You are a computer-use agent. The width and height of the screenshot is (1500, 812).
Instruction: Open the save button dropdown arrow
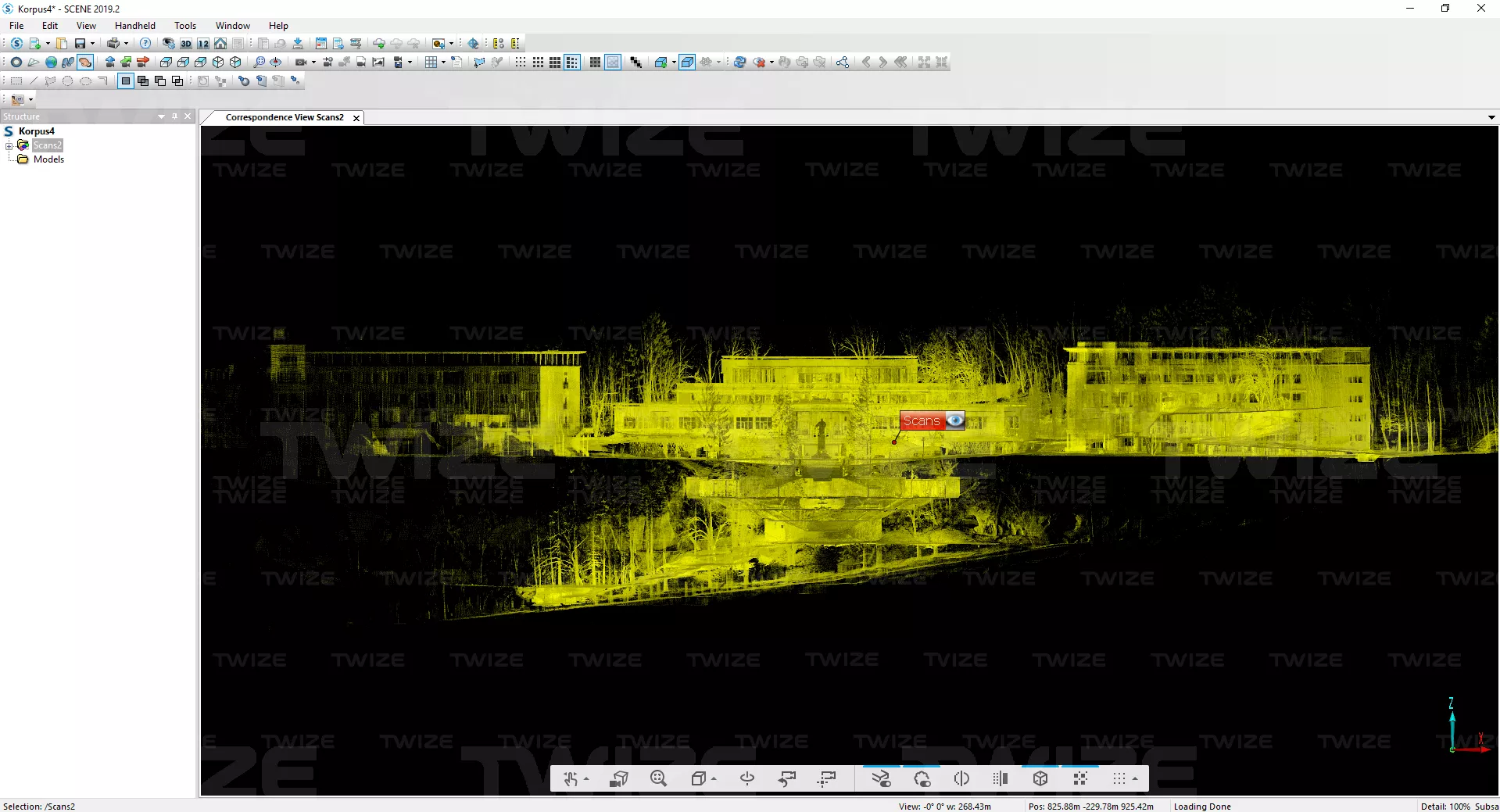tap(92, 44)
